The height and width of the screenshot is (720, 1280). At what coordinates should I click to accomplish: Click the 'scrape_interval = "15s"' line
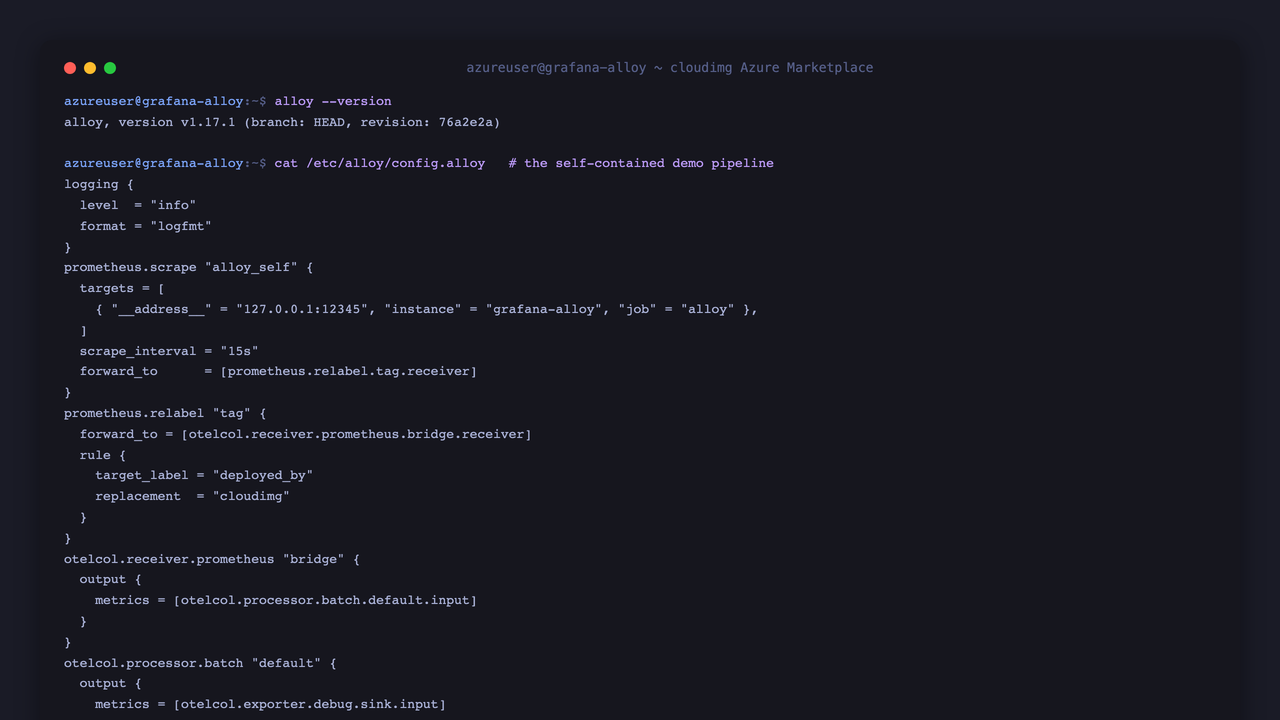coord(169,351)
